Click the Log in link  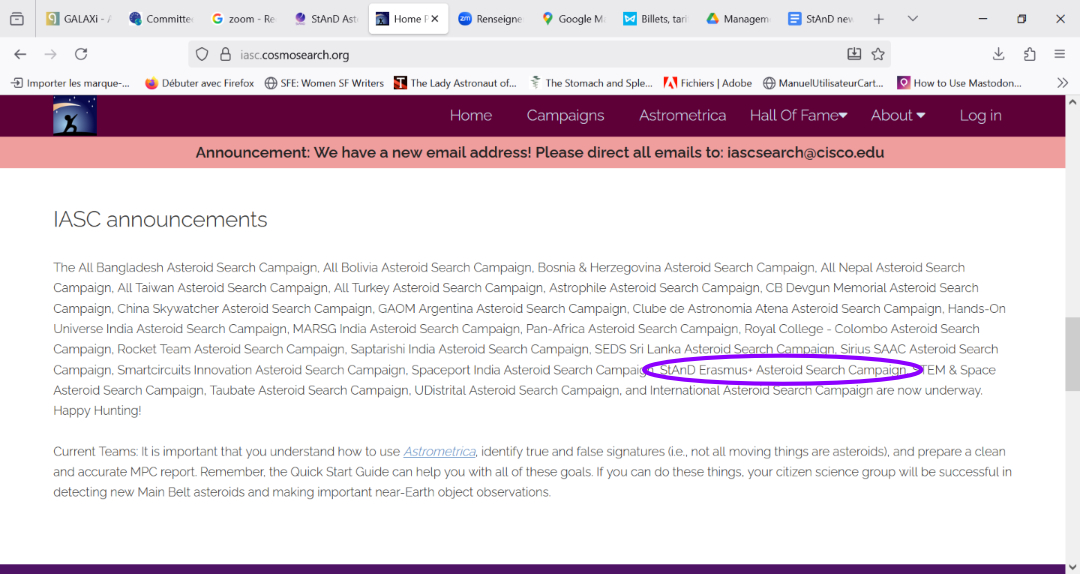(x=980, y=115)
